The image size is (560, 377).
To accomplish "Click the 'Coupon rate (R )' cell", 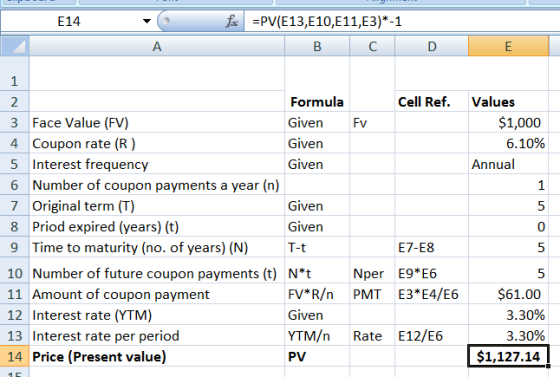I will click(x=157, y=143).
